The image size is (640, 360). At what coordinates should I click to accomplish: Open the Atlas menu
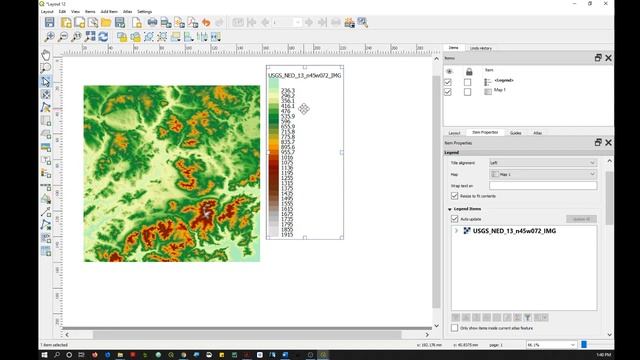tap(127, 11)
